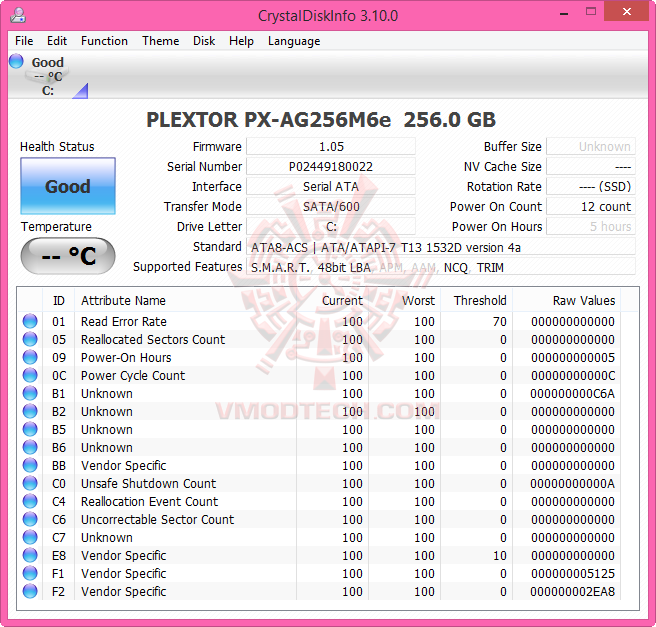This screenshot has height=627, width=656.
Task: Close the CrystalDiskInfo window
Action: point(626,12)
